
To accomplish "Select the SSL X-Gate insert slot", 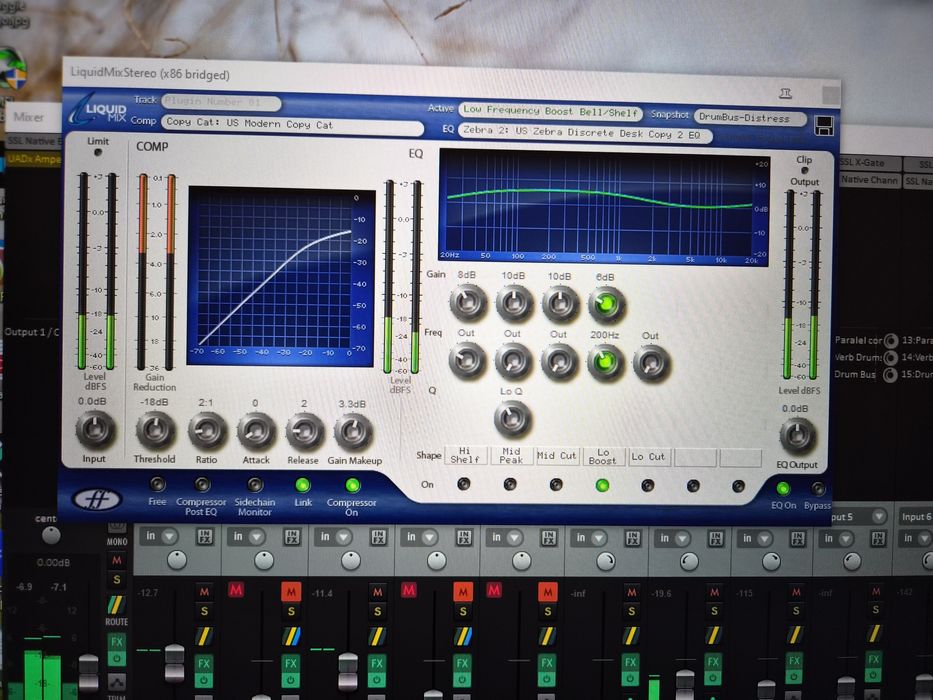I will point(869,162).
